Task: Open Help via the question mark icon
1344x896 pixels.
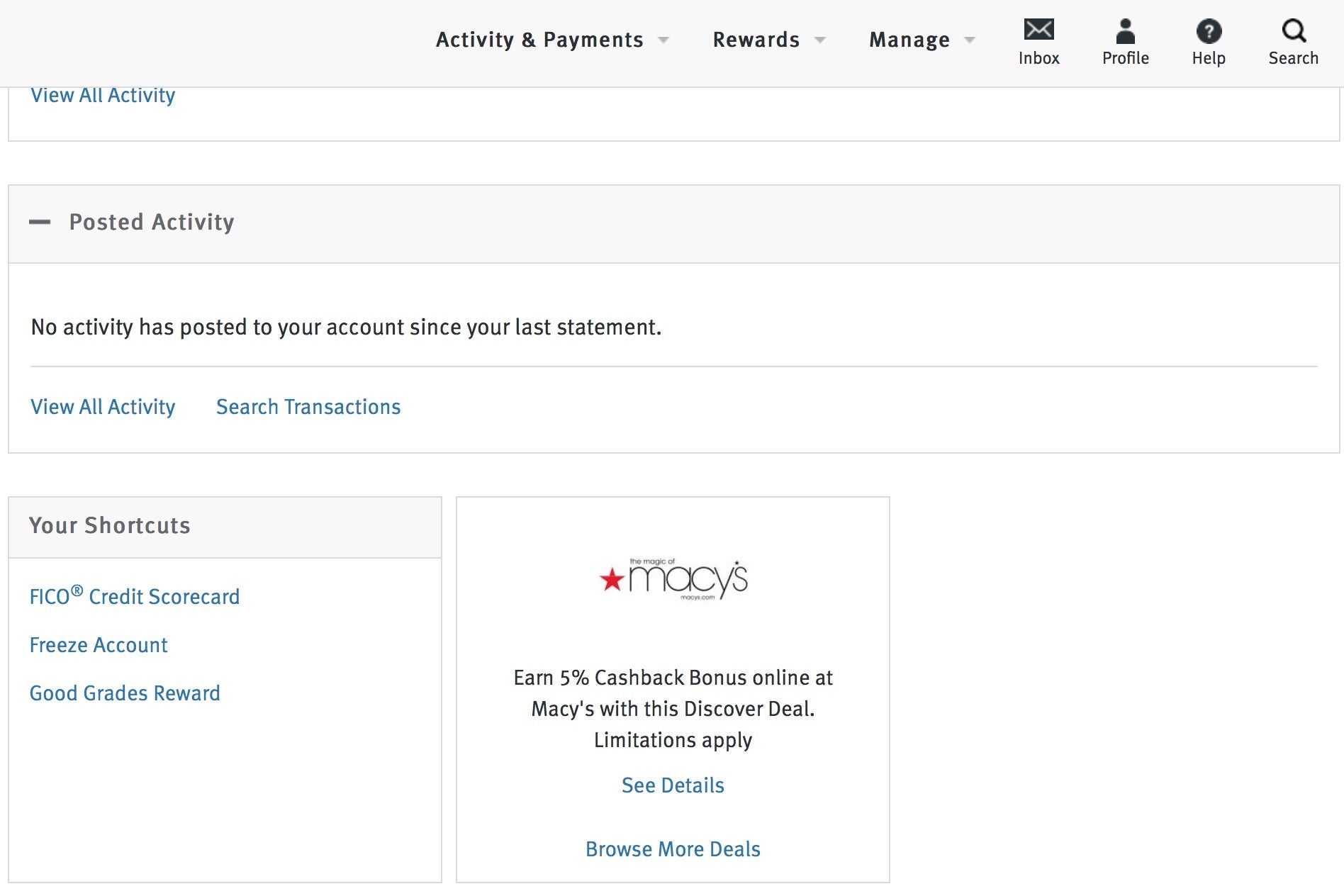Action: pos(1208,31)
